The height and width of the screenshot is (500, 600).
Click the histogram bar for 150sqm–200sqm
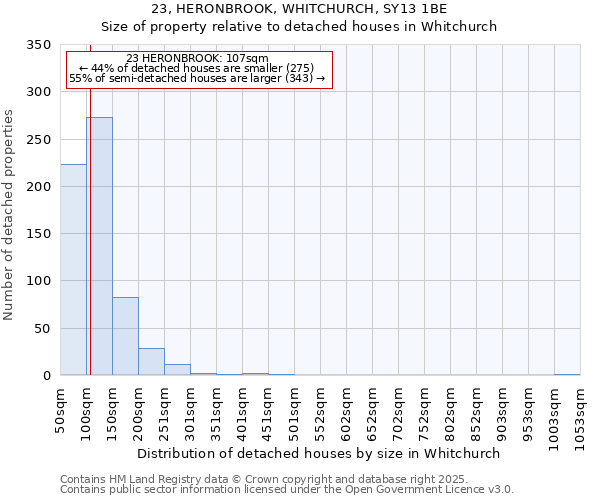[x=126, y=336]
